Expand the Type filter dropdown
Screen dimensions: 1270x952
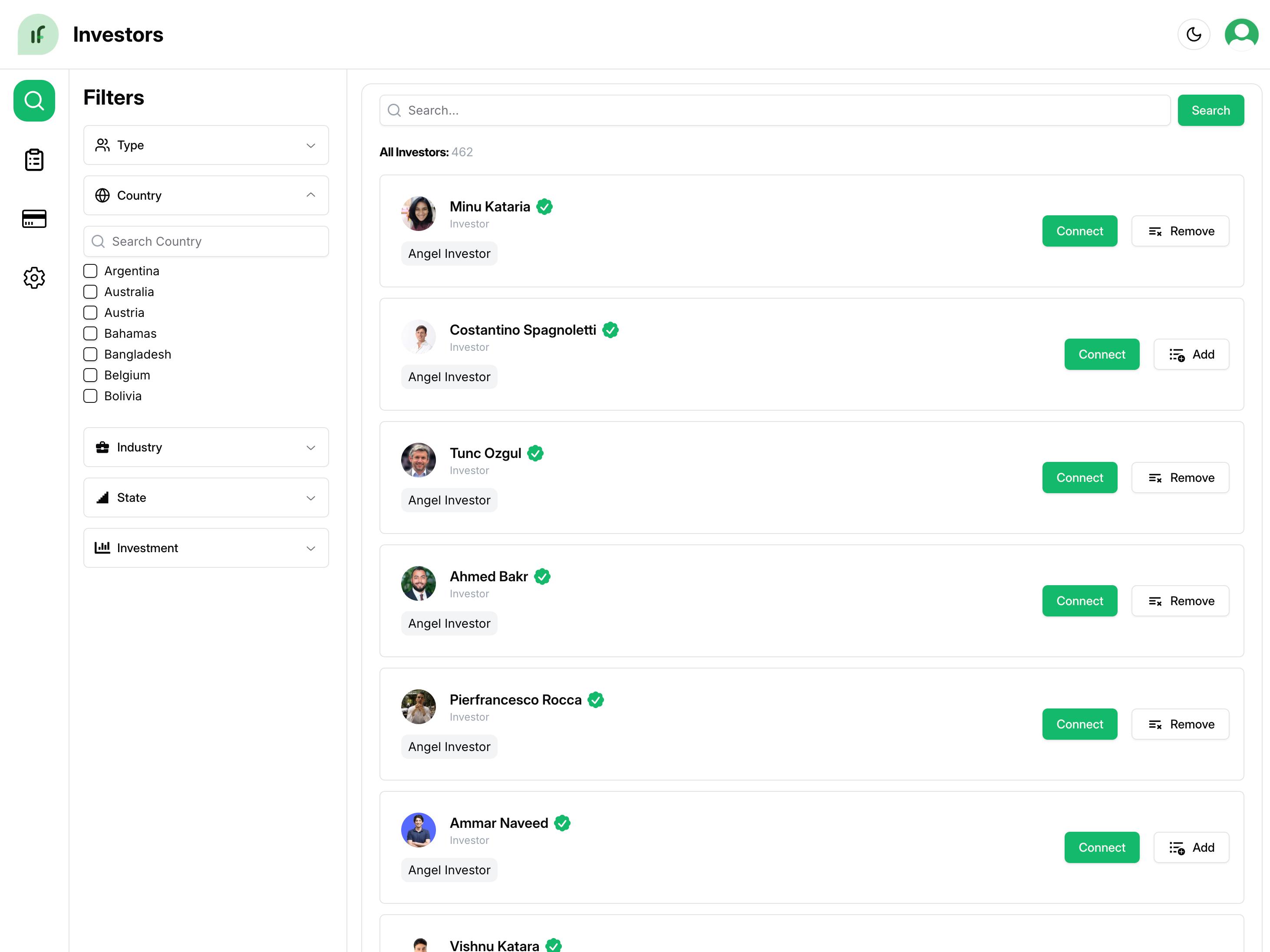point(205,145)
